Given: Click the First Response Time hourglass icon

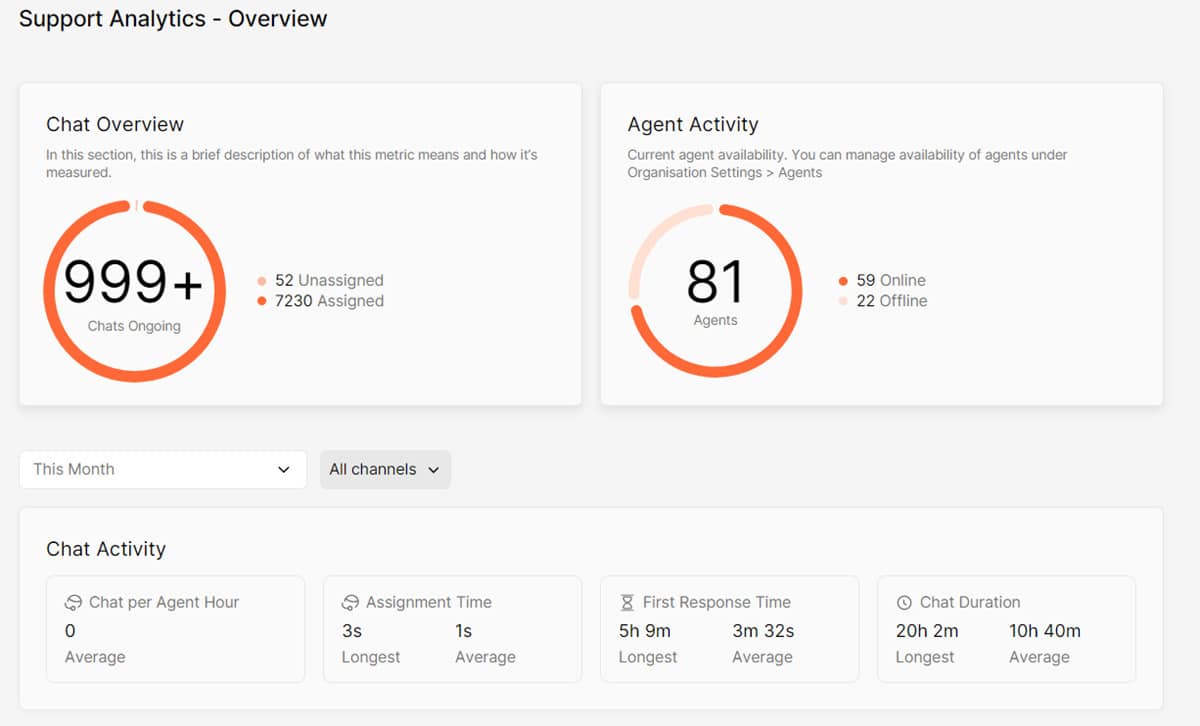Looking at the screenshot, I should (627, 603).
